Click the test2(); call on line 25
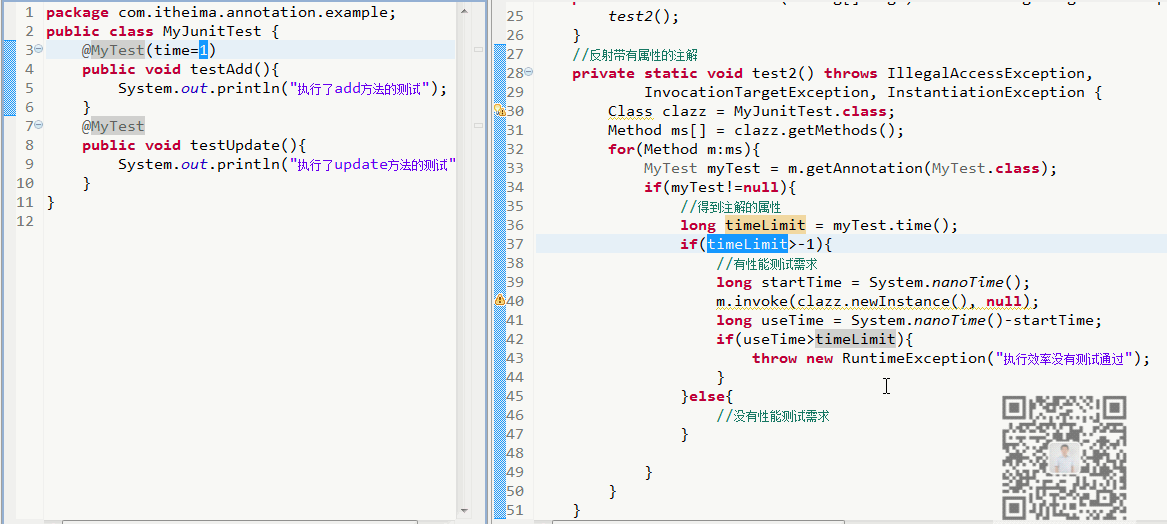The width and height of the screenshot is (1167, 524). [x=645, y=16]
